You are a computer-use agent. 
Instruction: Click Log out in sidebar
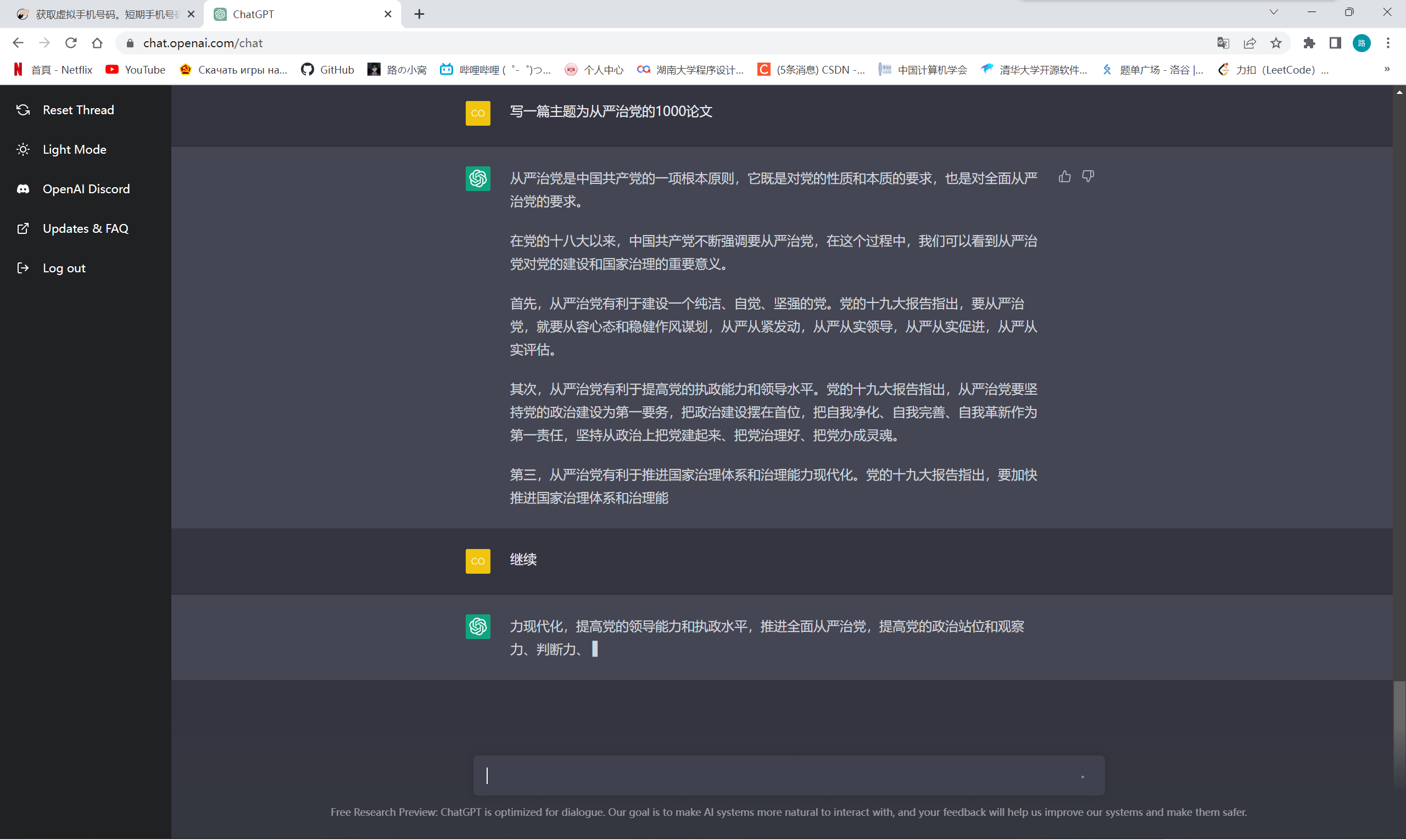tap(63, 268)
